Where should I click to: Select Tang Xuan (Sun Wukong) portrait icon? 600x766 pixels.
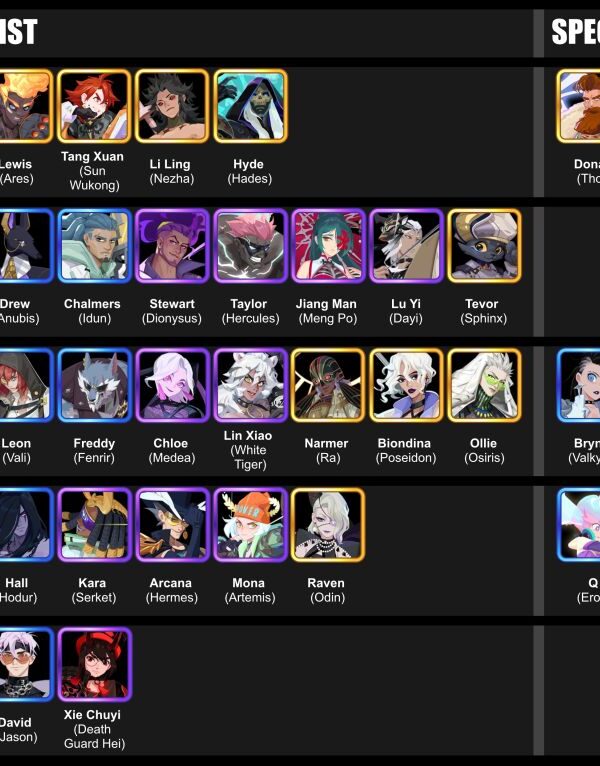(x=94, y=106)
